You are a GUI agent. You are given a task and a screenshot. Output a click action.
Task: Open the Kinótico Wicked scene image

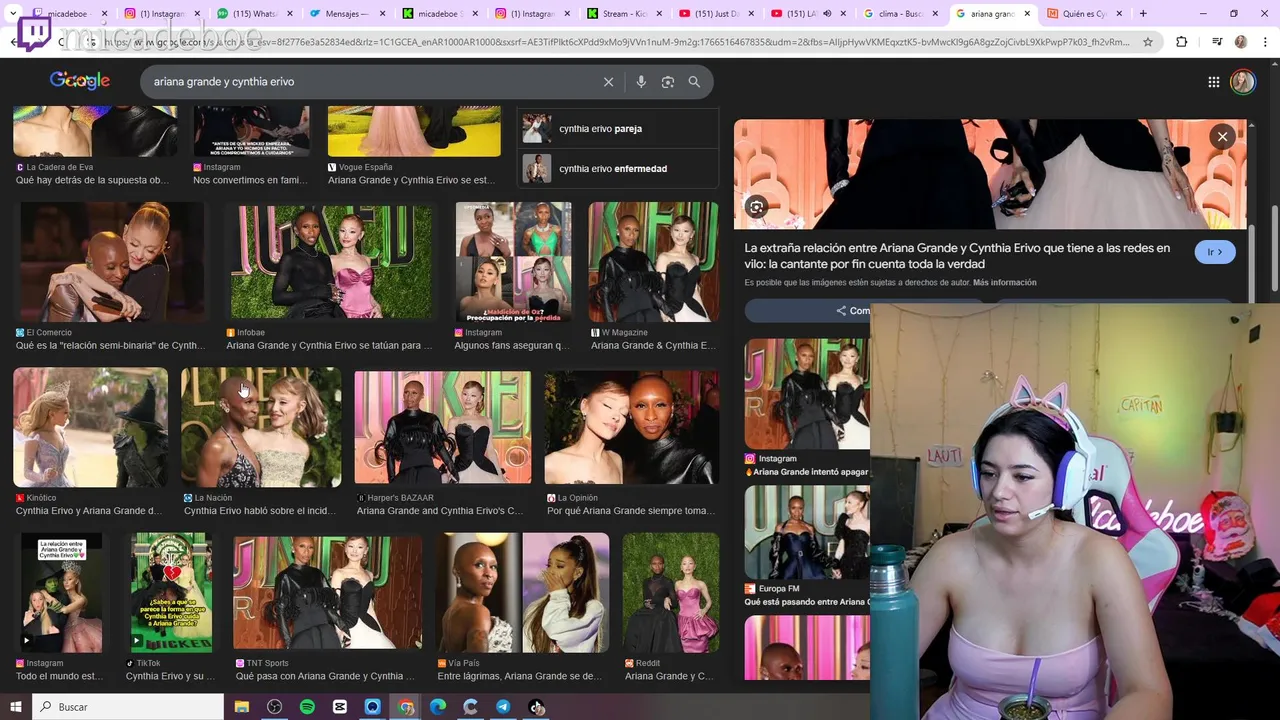click(91, 427)
